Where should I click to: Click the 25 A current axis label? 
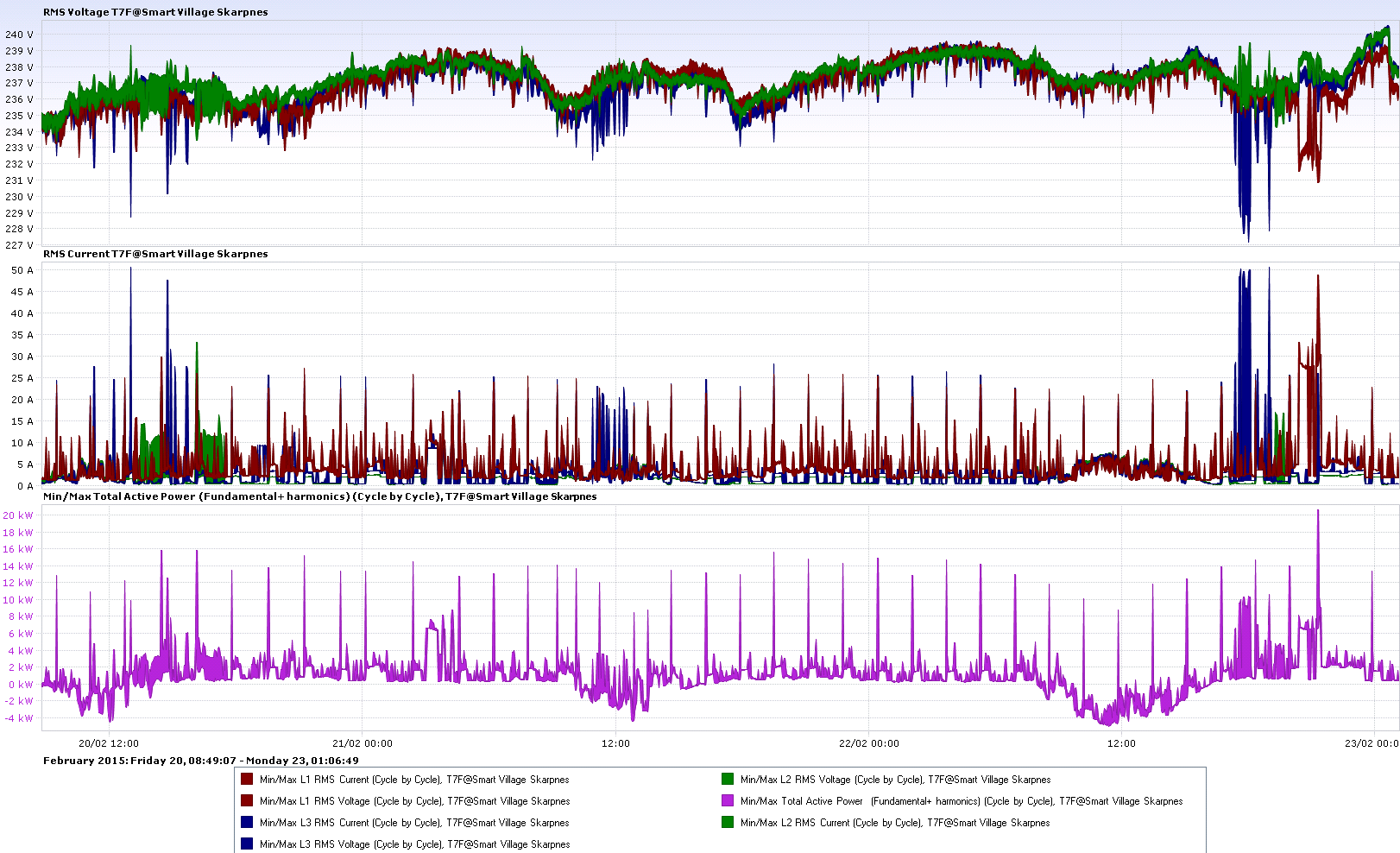(x=22, y=378)
